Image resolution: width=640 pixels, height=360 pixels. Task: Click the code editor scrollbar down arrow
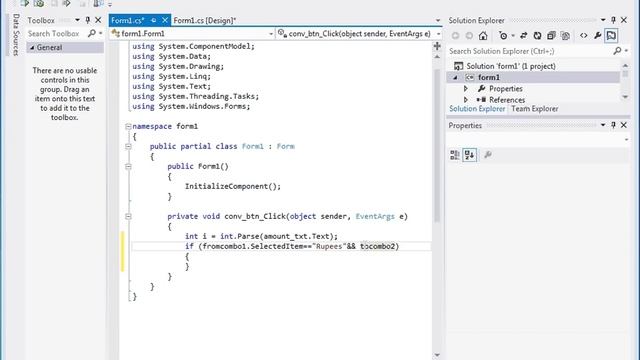coord(437,355)
